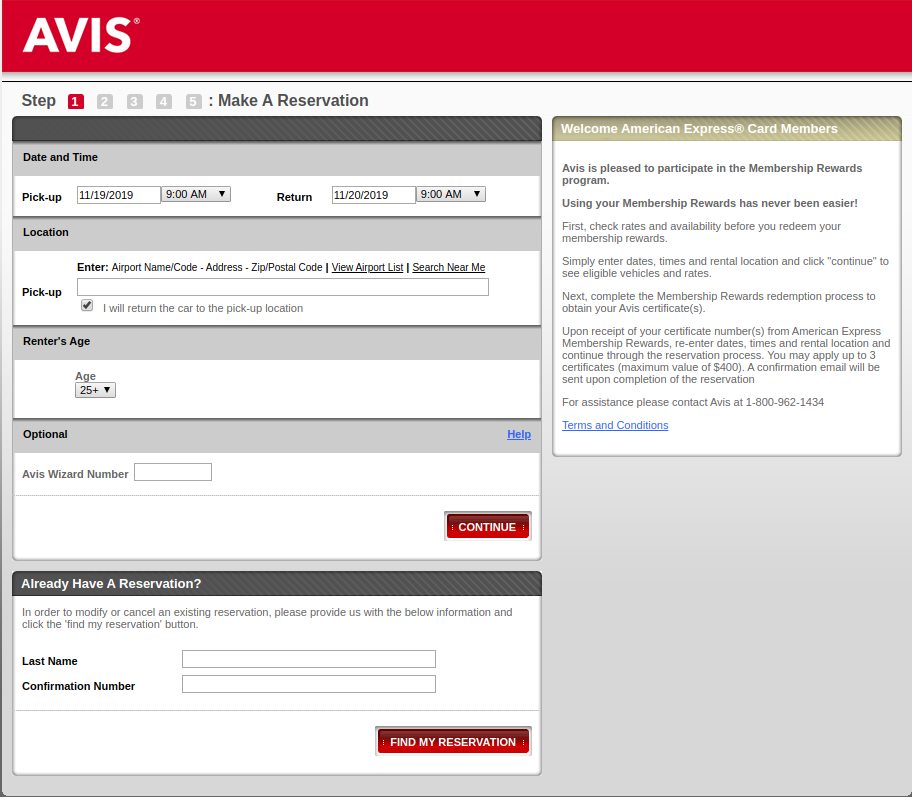Screen dimensions: 912x797
Task: Click the Avis Wizard Number field
Action: (173, 472)
